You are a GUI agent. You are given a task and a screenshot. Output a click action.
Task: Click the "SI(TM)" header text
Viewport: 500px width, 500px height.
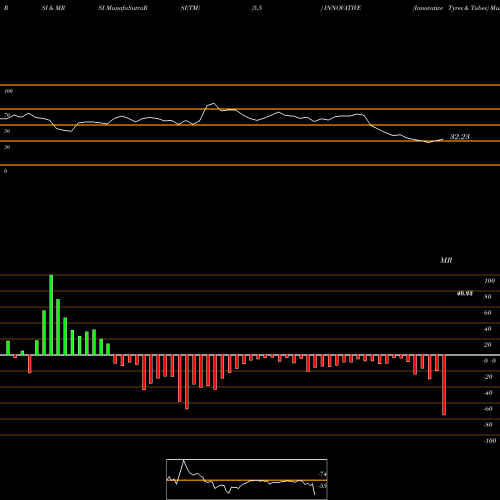tap(190, 8)
